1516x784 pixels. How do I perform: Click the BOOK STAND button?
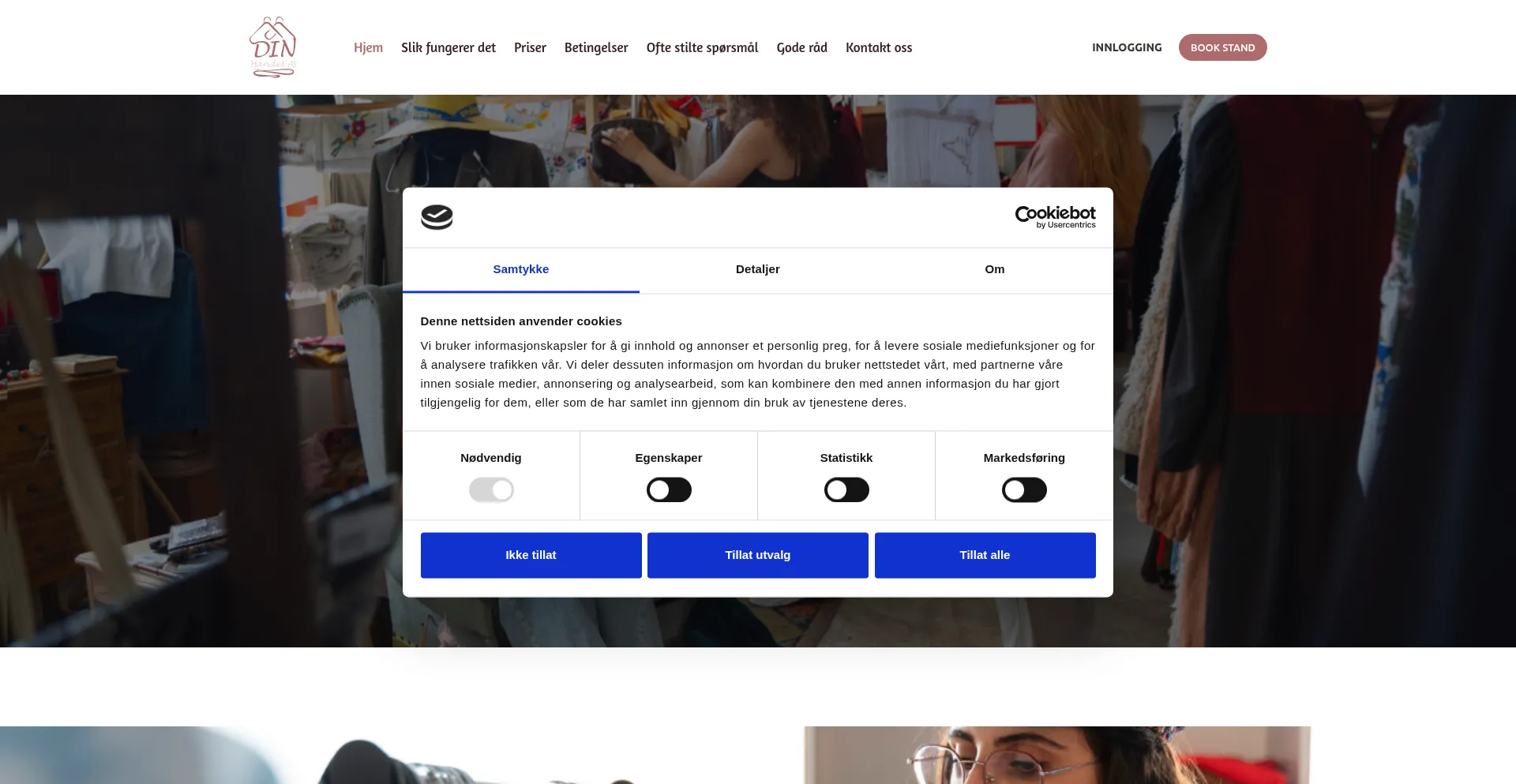pyautogui.click(x=1222, y=47)
